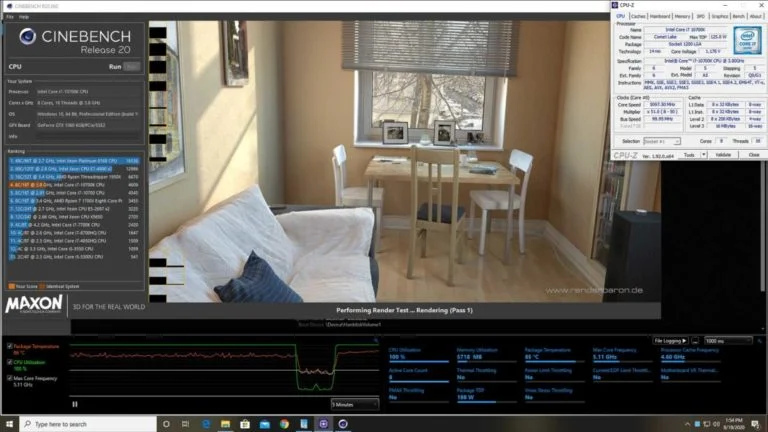The image size is (768, 432).
Task: Click the Cinebench sphere logo icon
Action: [x=27, y=37]
